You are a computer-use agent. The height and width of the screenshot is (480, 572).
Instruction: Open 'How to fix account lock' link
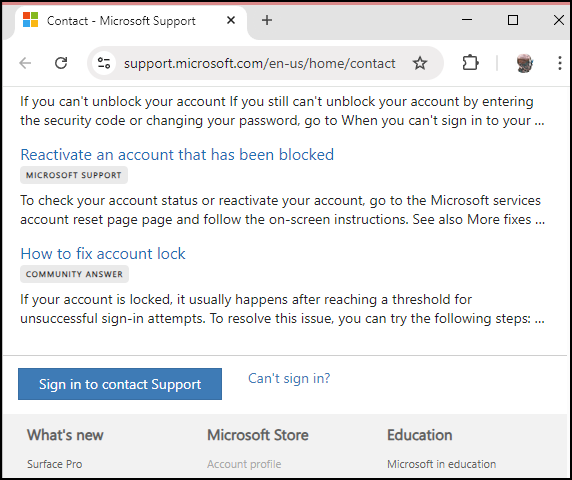click(x=103, y=253)
